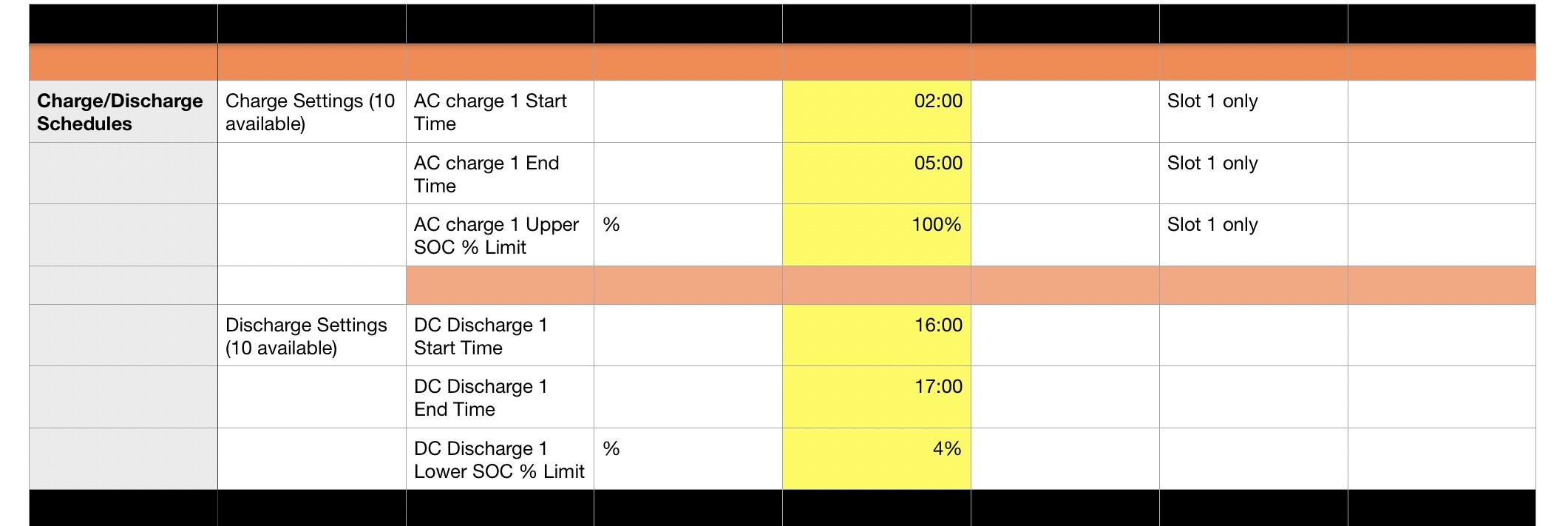This screenshot has width=1568, height=526.
Task: Click the 02:00 start time value cell
Action: tap(877, 112)
